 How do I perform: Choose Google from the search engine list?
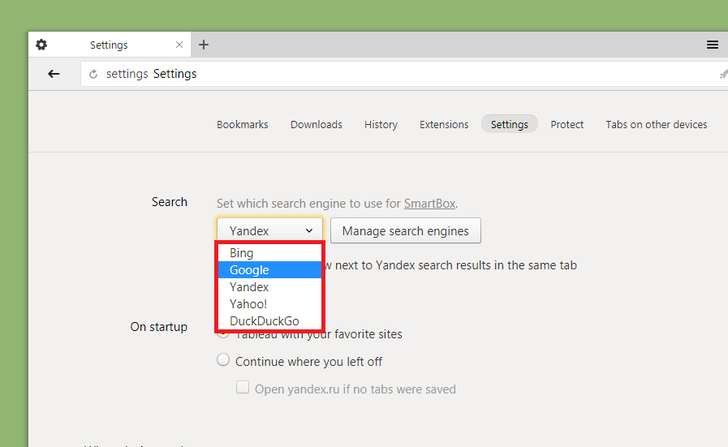tap(270, 270)
